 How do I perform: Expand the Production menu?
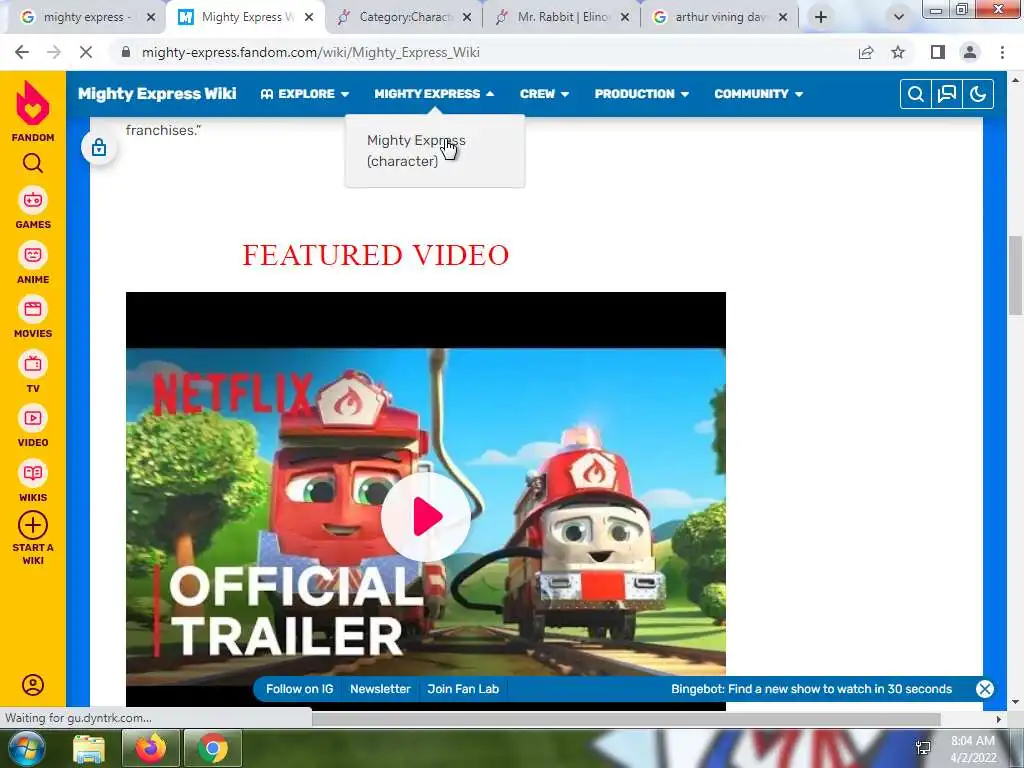[x=642, y=94]
